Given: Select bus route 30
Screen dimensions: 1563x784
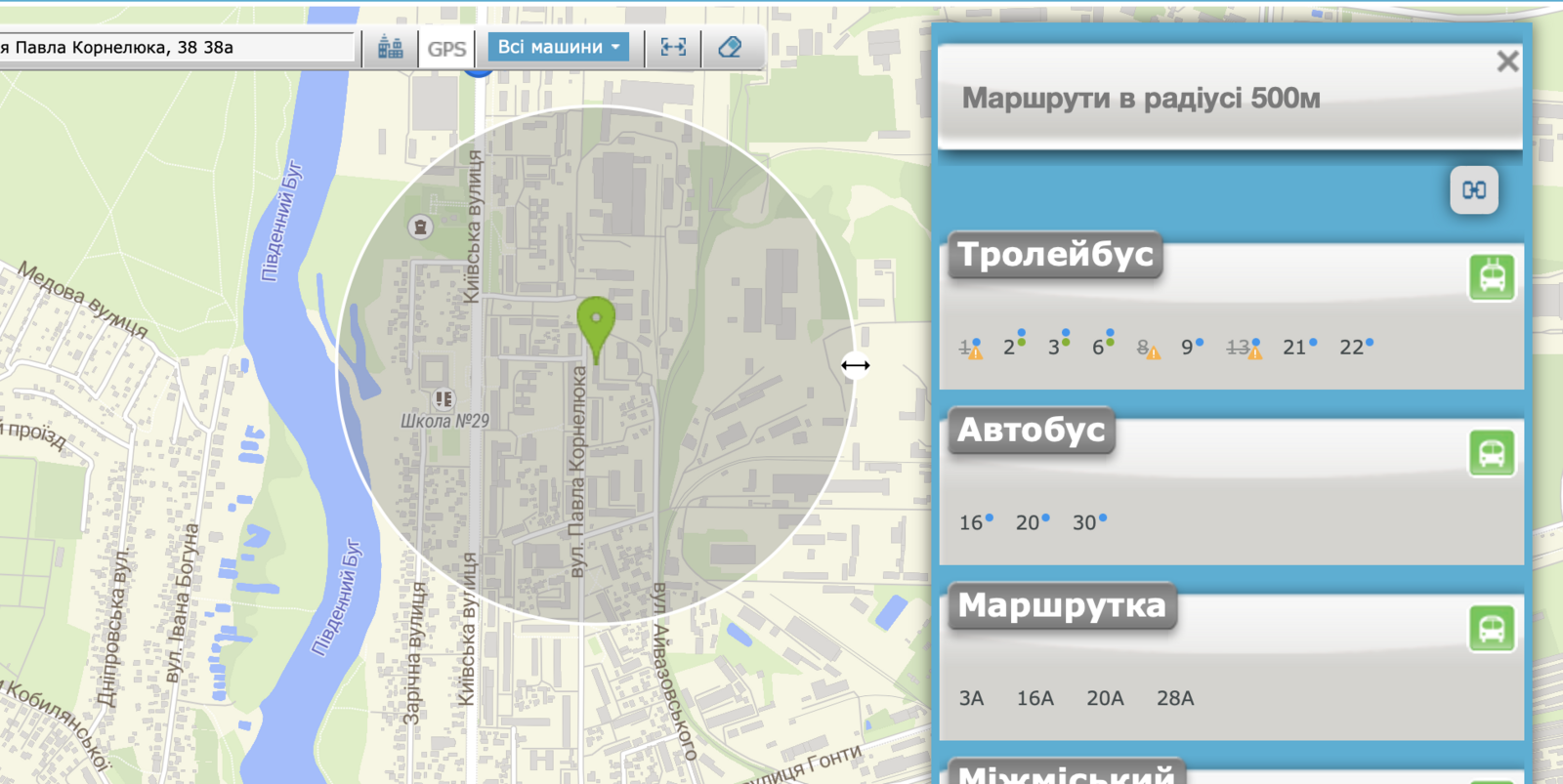Looking at the screenshot, I should [1084, 523].
